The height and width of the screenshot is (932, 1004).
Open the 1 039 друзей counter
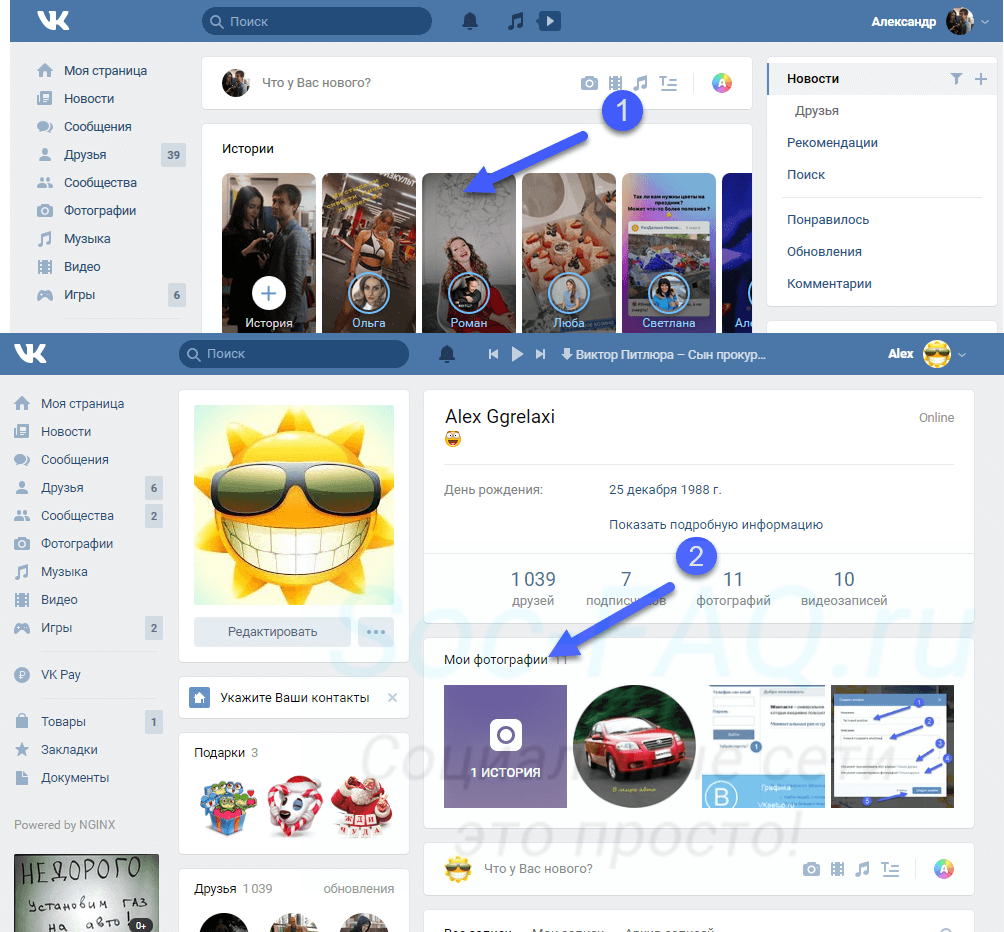point(533,589)
